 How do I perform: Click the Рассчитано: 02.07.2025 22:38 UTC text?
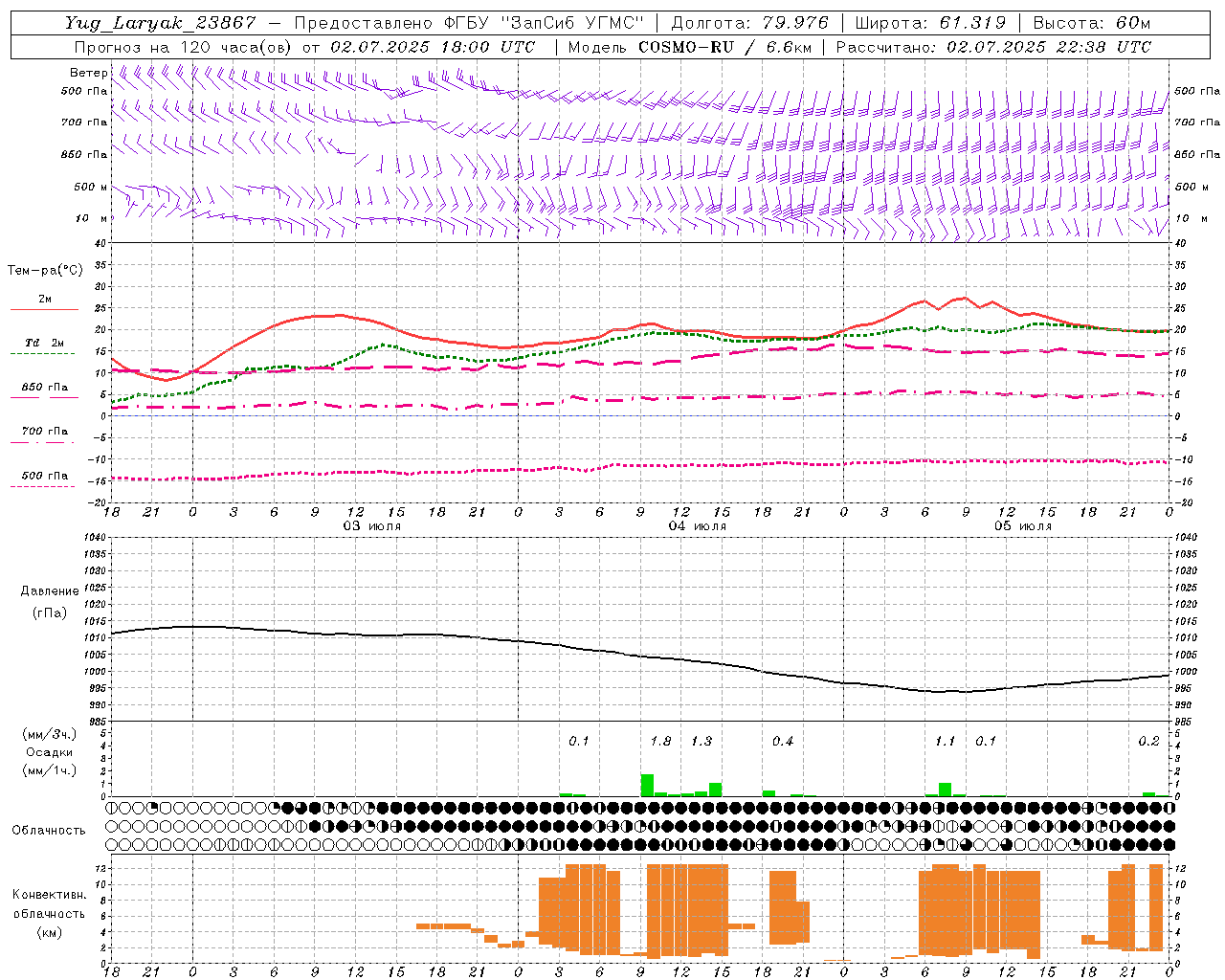click(x=993, y=47)
